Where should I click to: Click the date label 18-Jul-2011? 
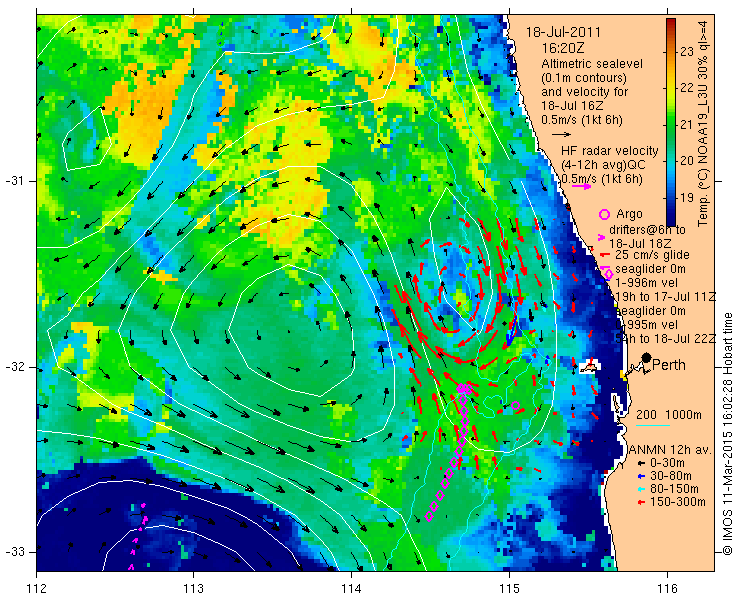tap(563, 33)
